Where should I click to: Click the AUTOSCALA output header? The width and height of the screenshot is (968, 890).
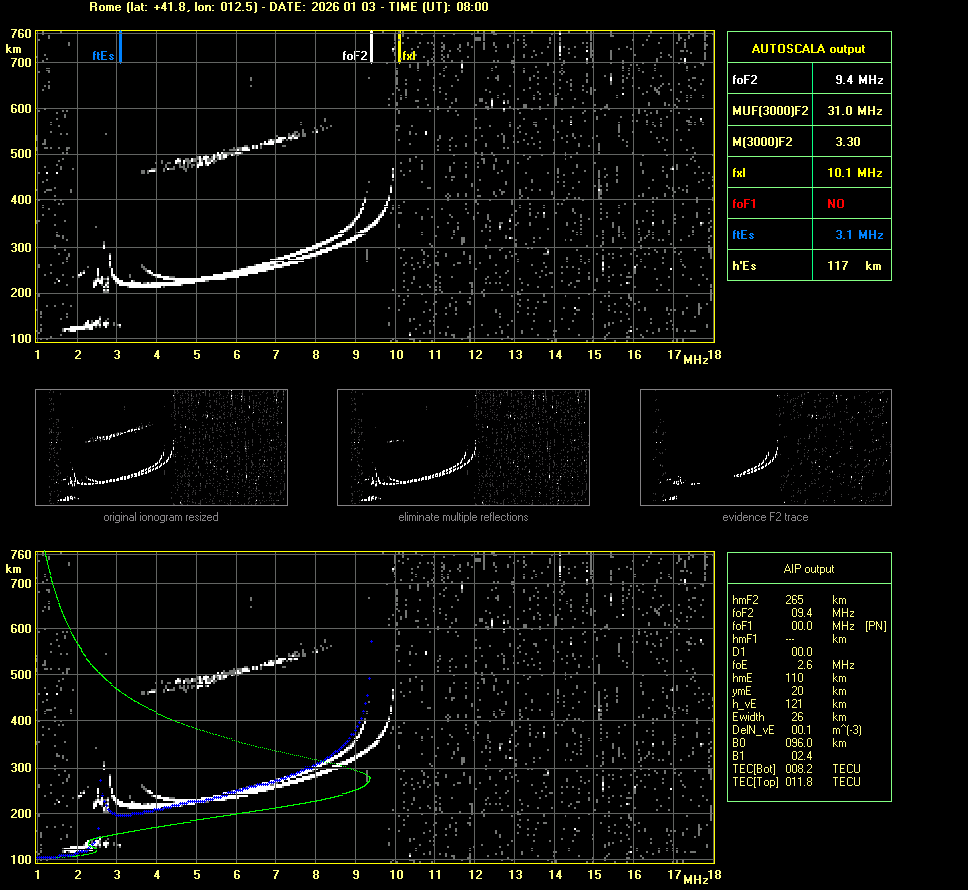pyautogui.click(x=808, y=48)
